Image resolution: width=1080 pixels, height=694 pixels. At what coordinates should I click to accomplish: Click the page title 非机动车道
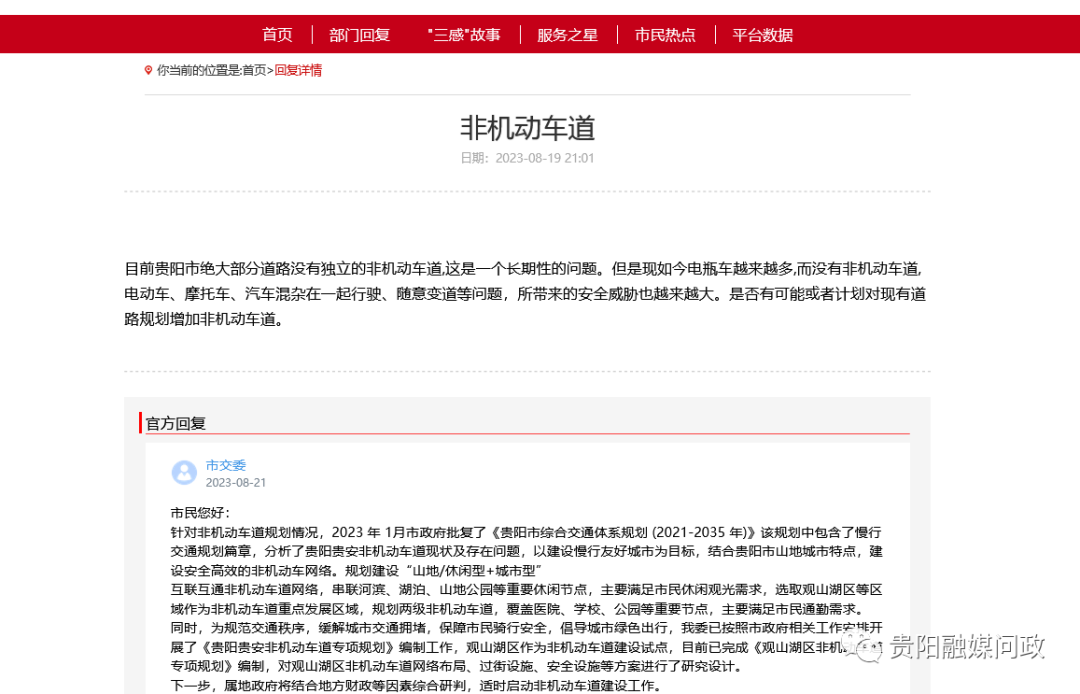528,128
